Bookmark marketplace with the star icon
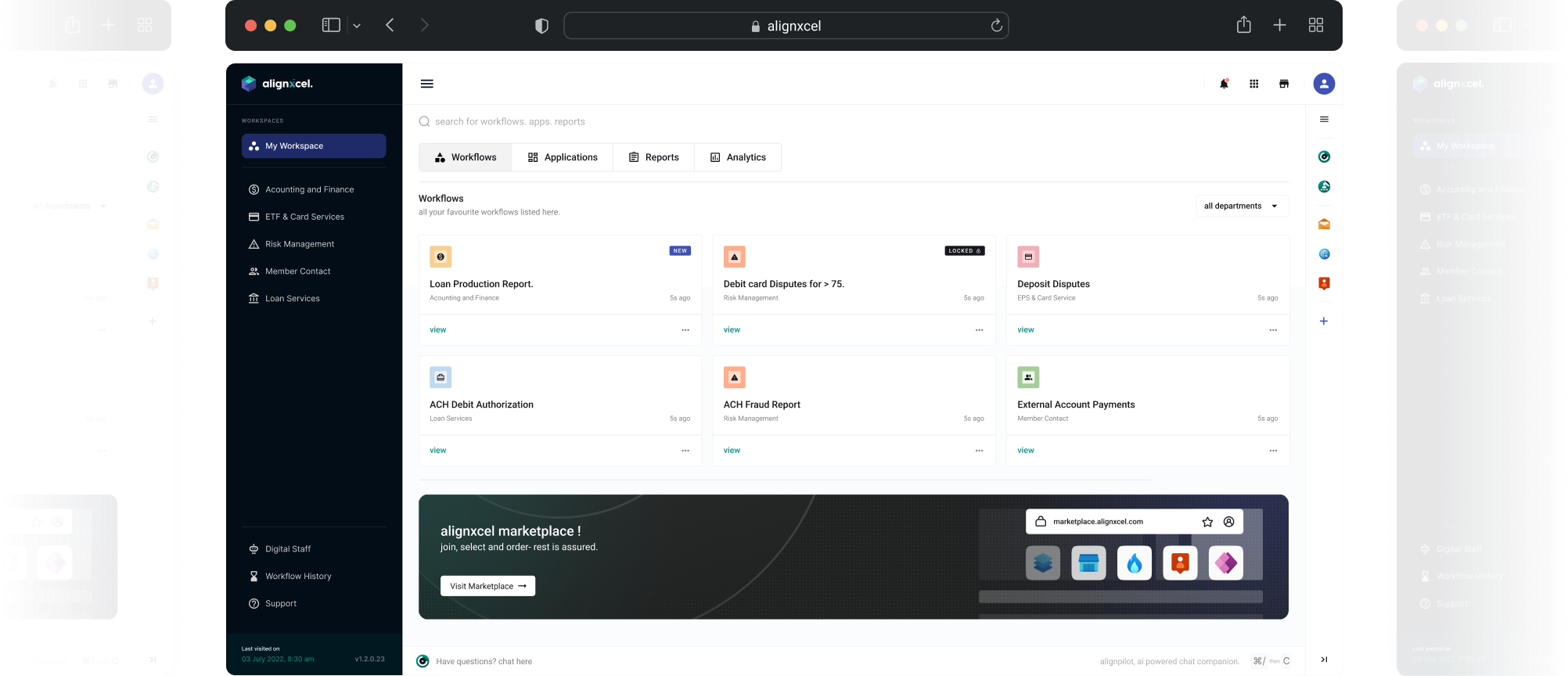The width and height of the screenshot is (1568, 676). pyautogui.click(x=1207, y=522)
